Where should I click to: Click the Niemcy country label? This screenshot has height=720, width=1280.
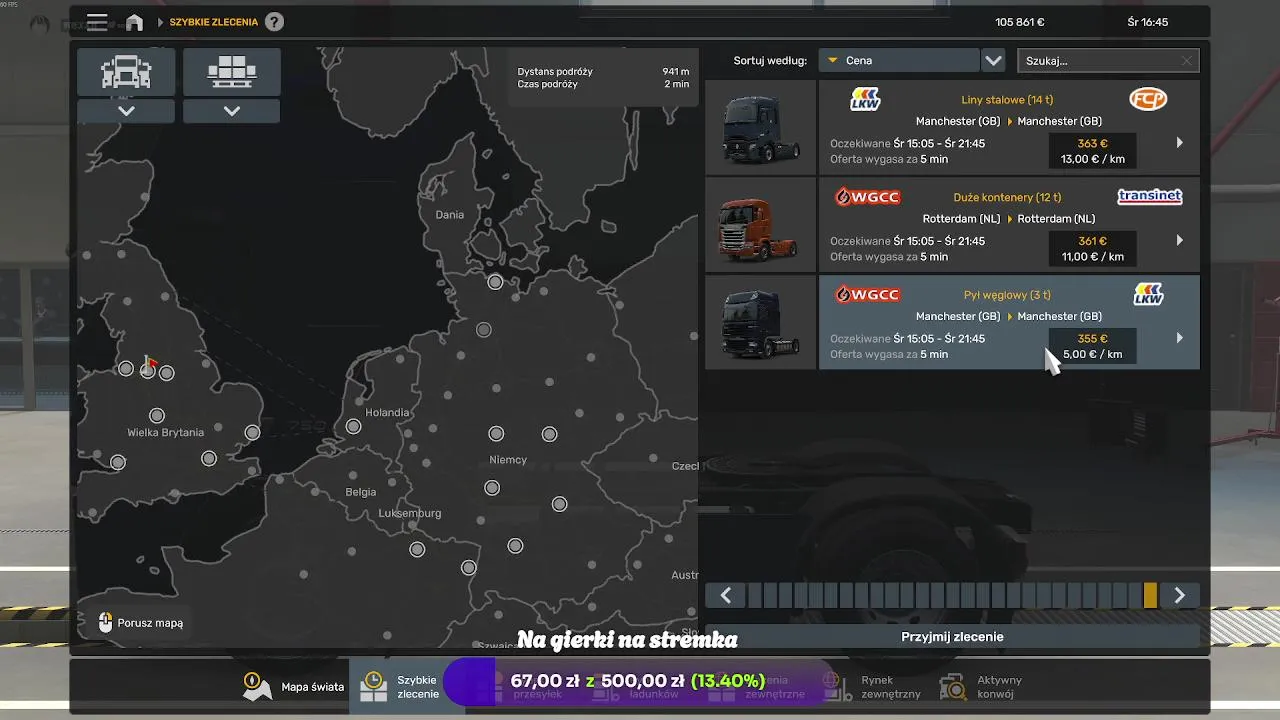(x=508, y=460)
